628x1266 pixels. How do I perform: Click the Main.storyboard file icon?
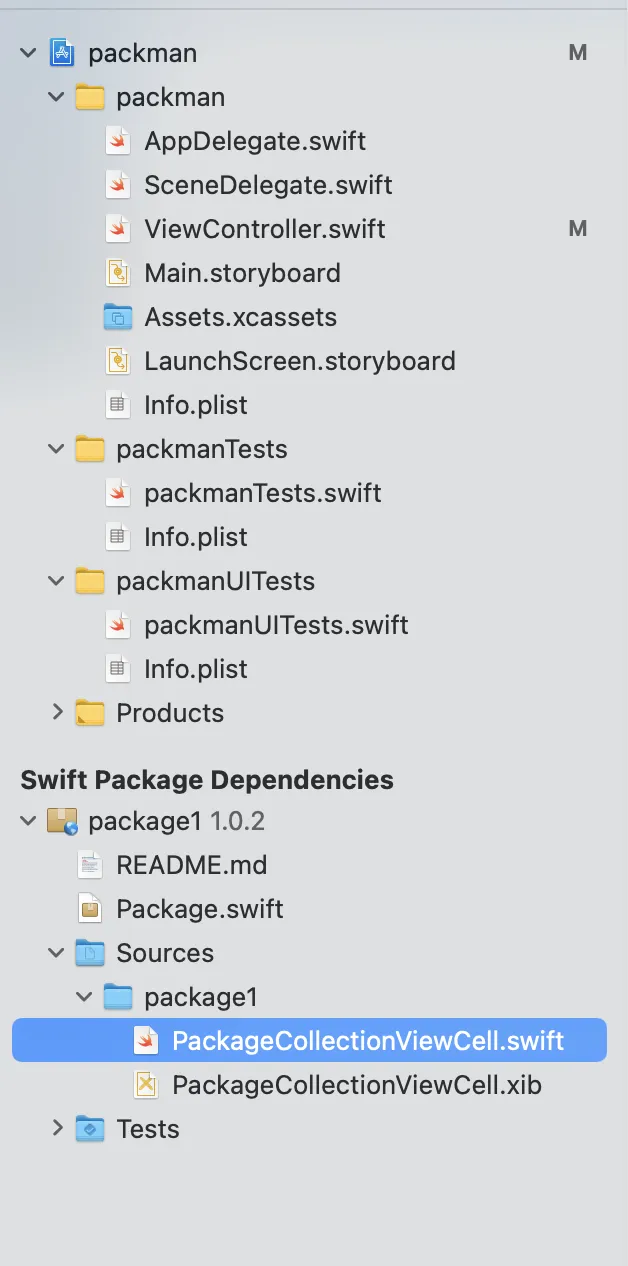click(x=119, y=273)
